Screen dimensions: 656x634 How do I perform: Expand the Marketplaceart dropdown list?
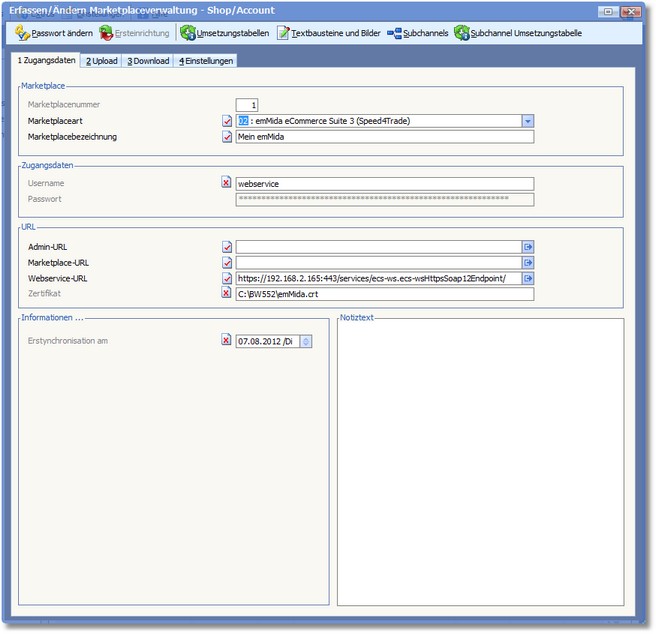(x=528, y=121)
